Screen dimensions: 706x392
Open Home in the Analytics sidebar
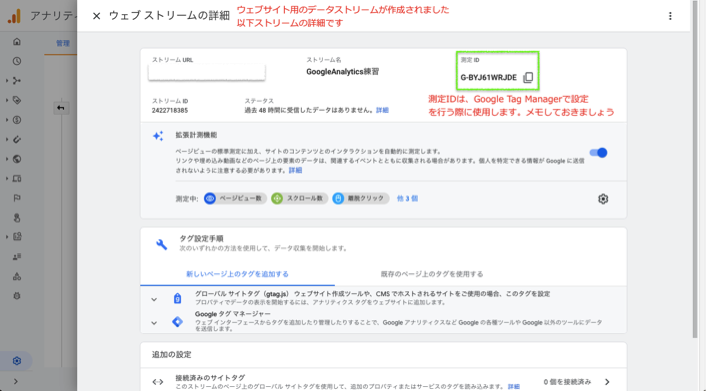(x=17, y=42)
